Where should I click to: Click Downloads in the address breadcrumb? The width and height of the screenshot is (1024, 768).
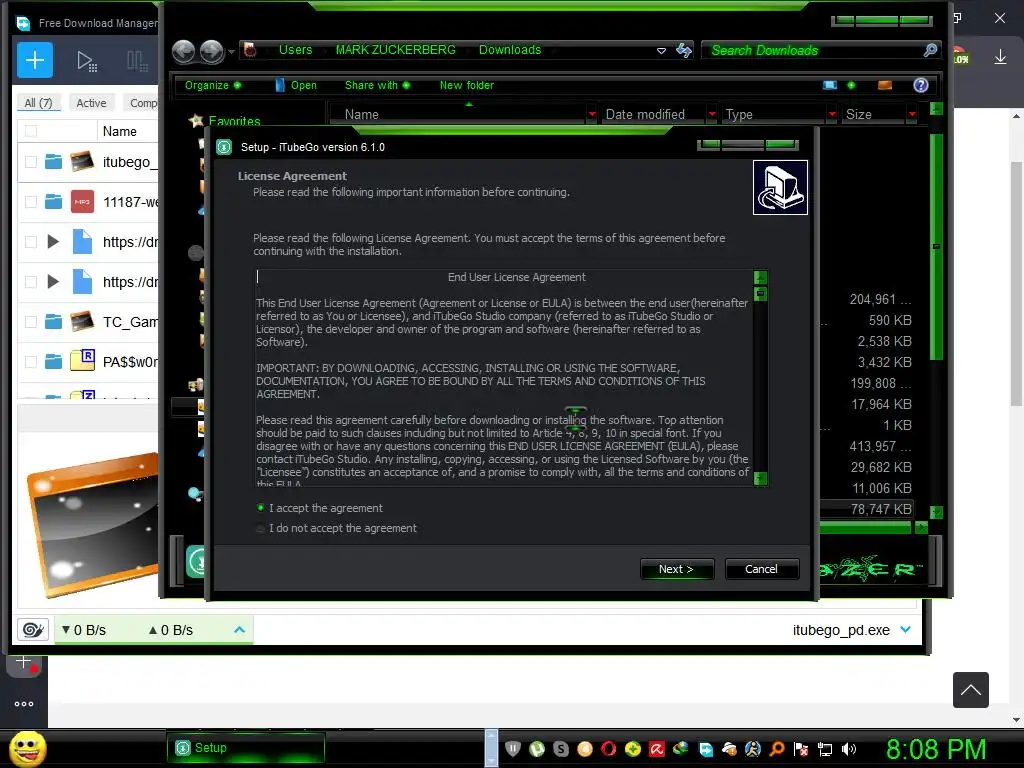click(x=510, y=50)
